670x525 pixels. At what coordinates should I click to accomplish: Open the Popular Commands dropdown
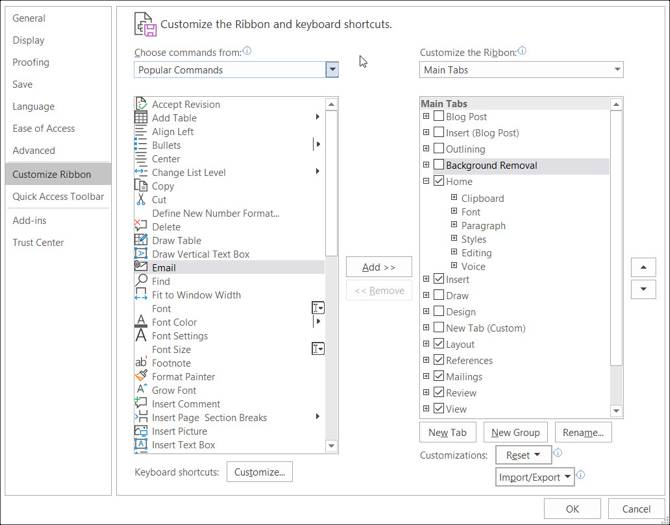point(332,70)
